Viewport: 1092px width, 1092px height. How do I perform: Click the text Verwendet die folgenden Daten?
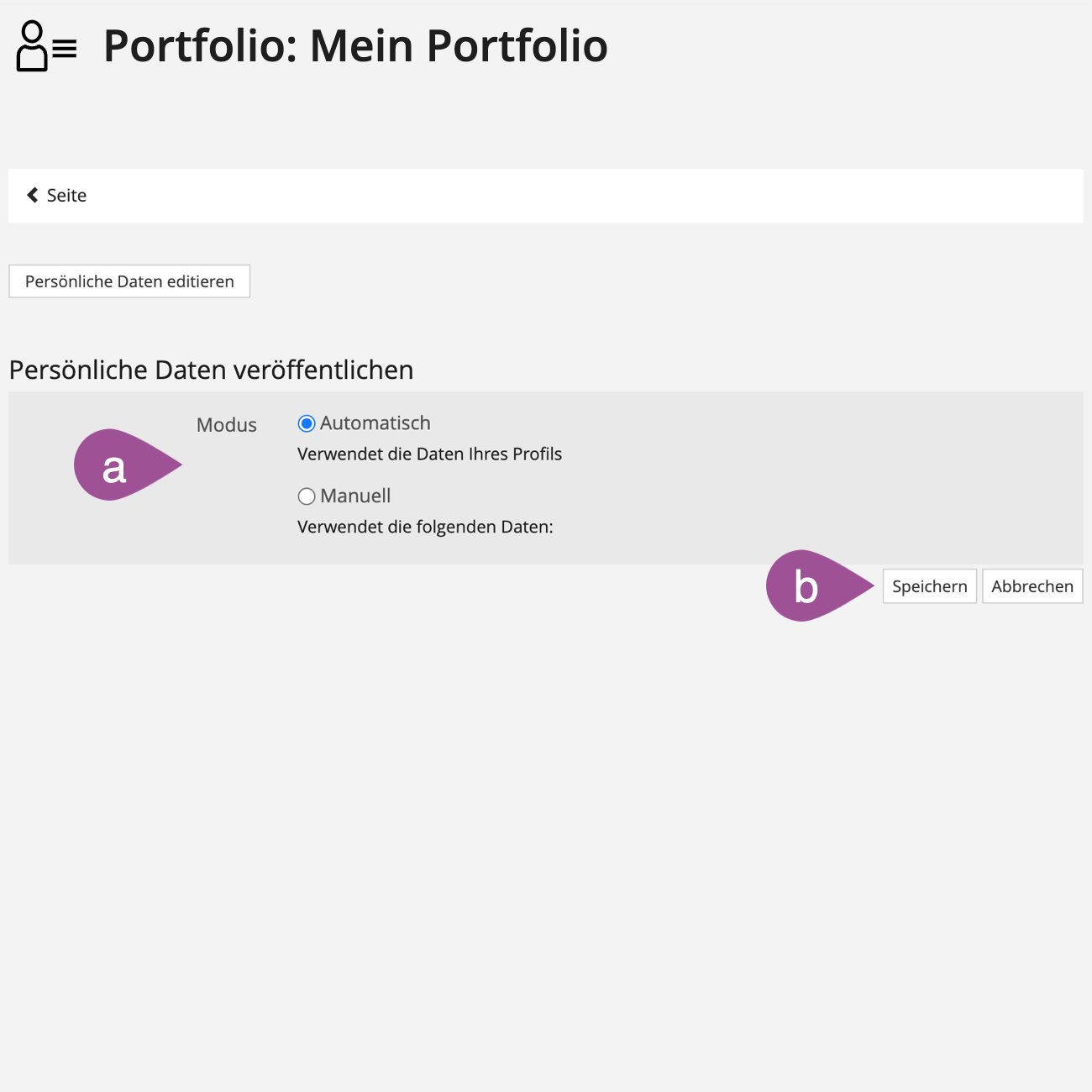click(x=425, y=528)
